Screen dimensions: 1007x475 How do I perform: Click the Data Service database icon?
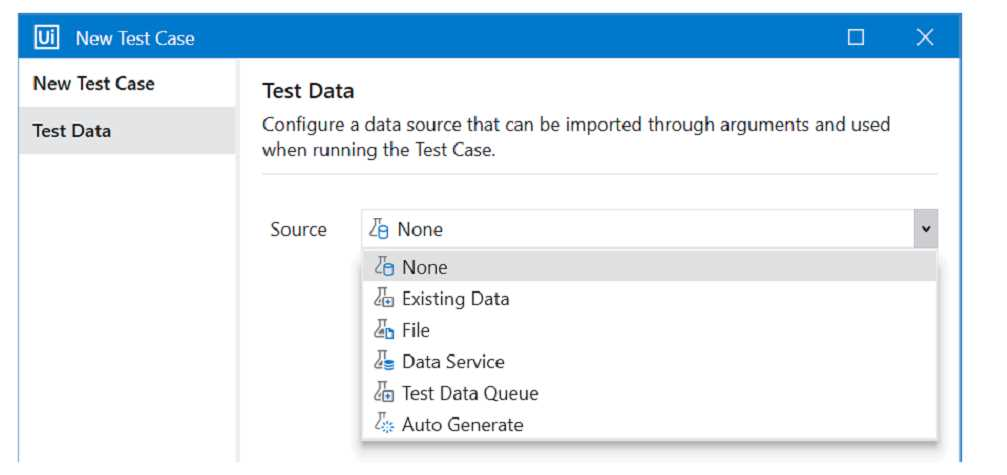pyautogui.click(x=384, y=362)
